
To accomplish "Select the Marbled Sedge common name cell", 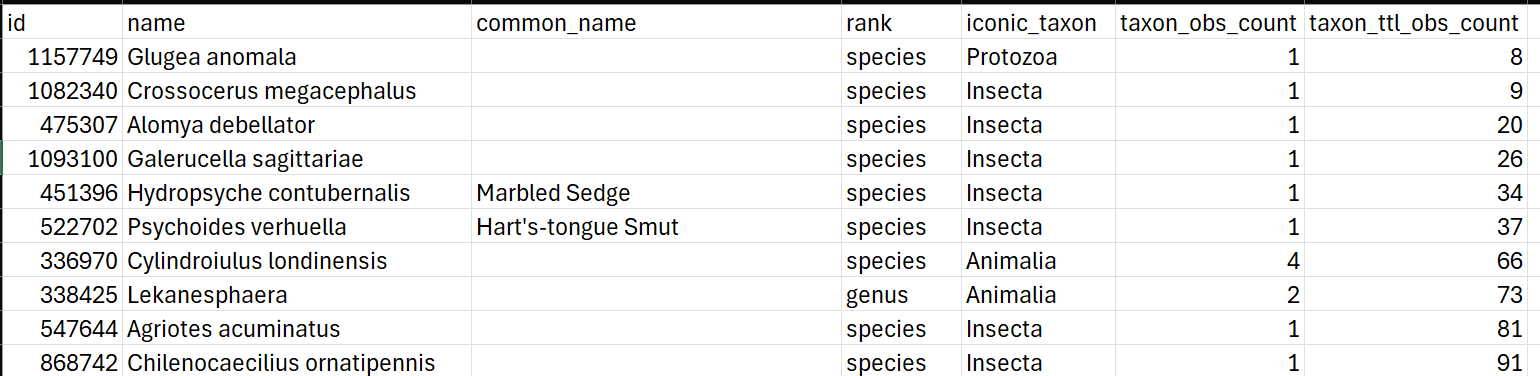I will tap(657, 193).
